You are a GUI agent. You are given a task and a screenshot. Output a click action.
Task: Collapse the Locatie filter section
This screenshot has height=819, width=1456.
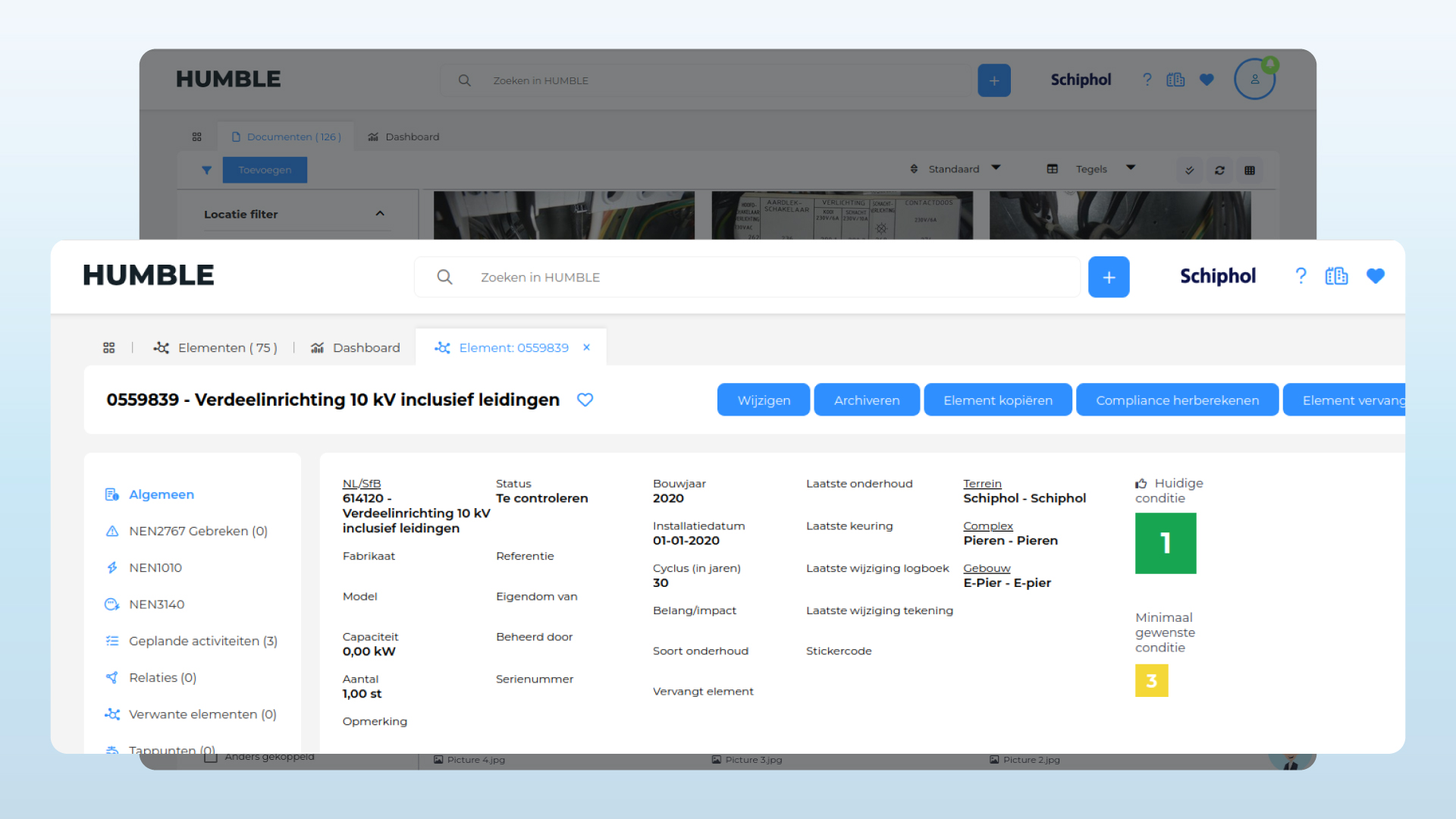tap(380, 214)
